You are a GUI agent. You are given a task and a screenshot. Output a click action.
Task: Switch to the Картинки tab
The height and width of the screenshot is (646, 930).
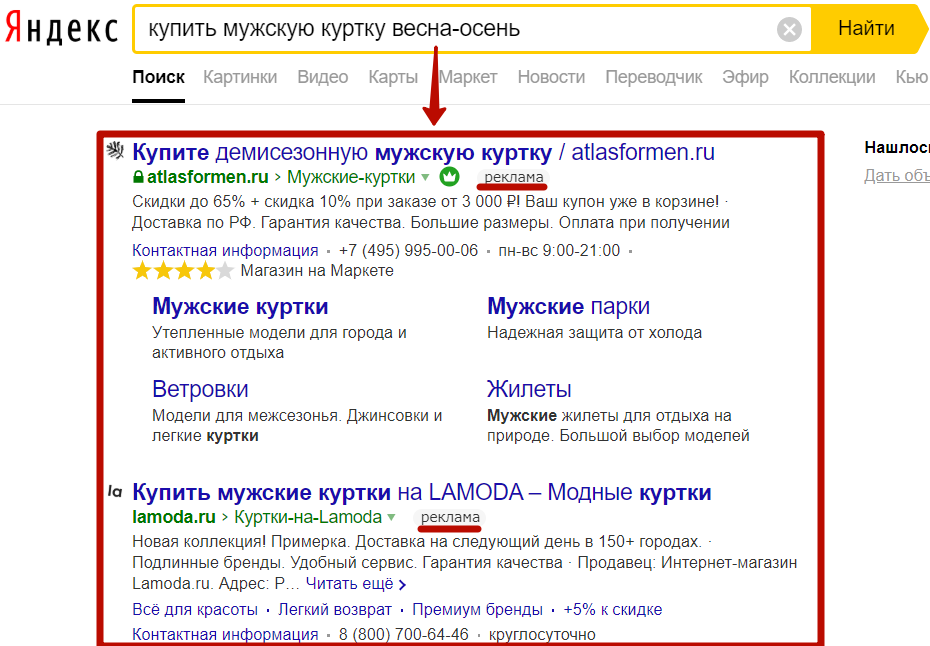tap(240, 77)
